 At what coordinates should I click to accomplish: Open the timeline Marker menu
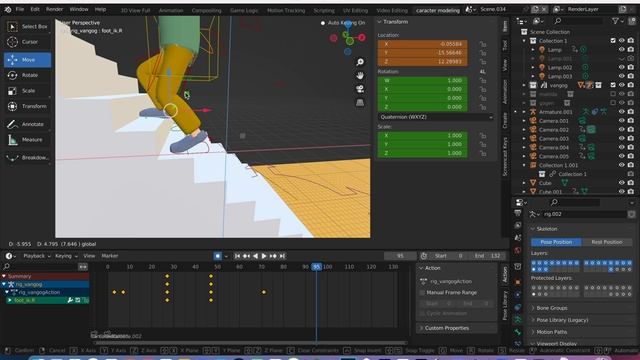pyautogui.click(x=110, y=256)
